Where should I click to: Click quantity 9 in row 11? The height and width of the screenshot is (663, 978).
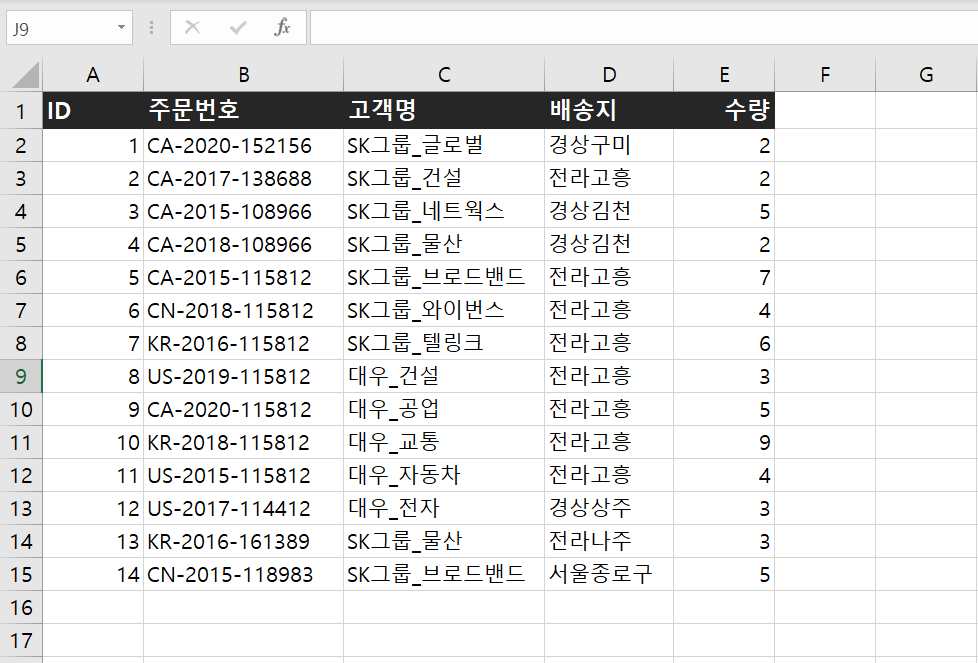724,443
